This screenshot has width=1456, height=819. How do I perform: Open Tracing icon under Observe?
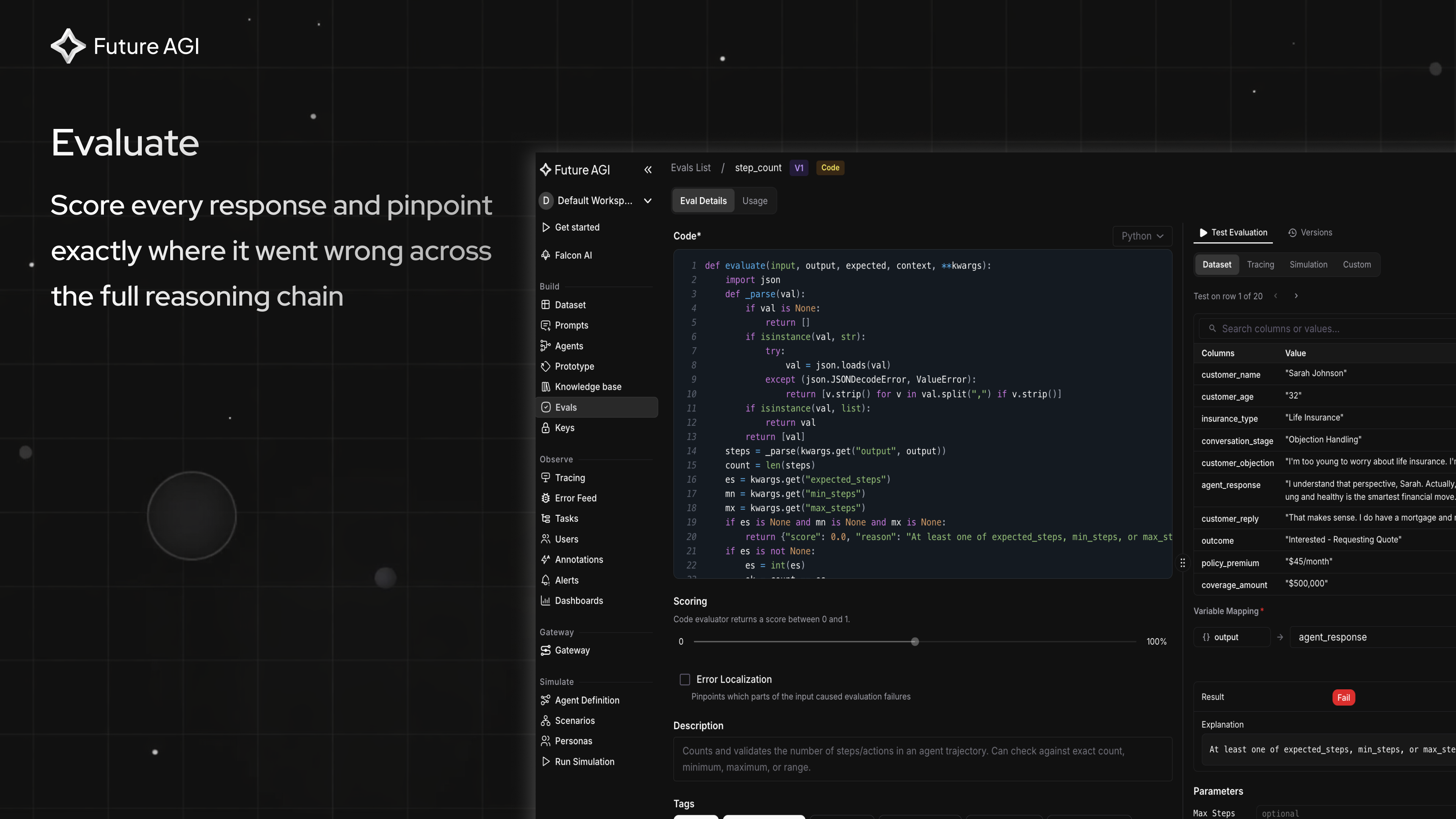tap(546, 478)
